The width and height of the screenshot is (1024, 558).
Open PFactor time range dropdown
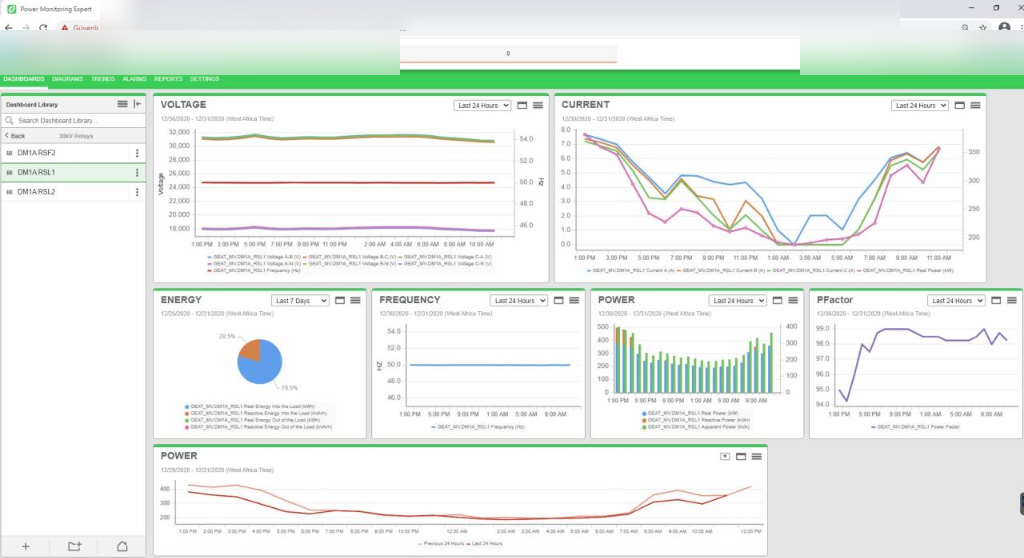coord(956,301)
